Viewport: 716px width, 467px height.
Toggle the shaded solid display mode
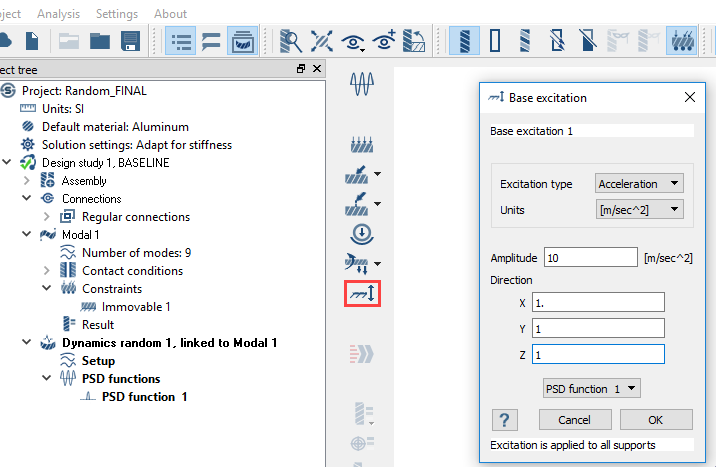(x=463, y=41)
